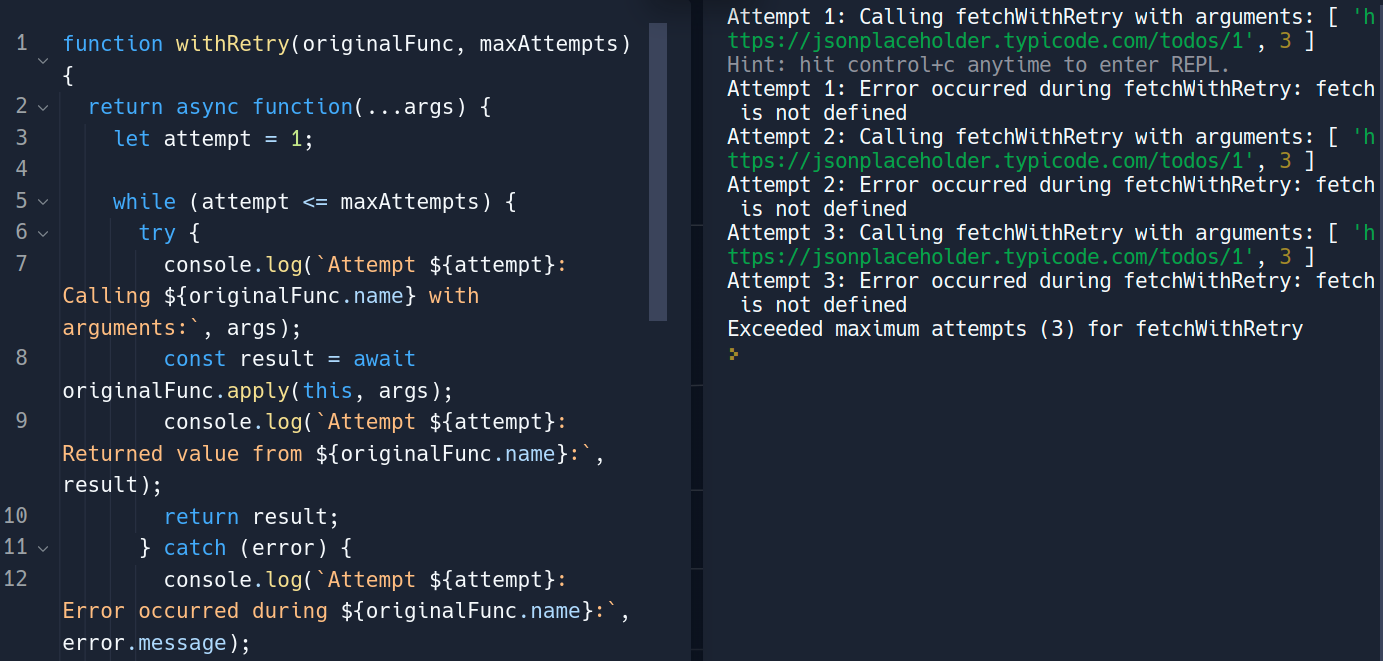The width and height of the screenshot is (1383, 661).
Task: Select line number 3 in the gutter
Action: pyautogui.click(x=22, y=138)
